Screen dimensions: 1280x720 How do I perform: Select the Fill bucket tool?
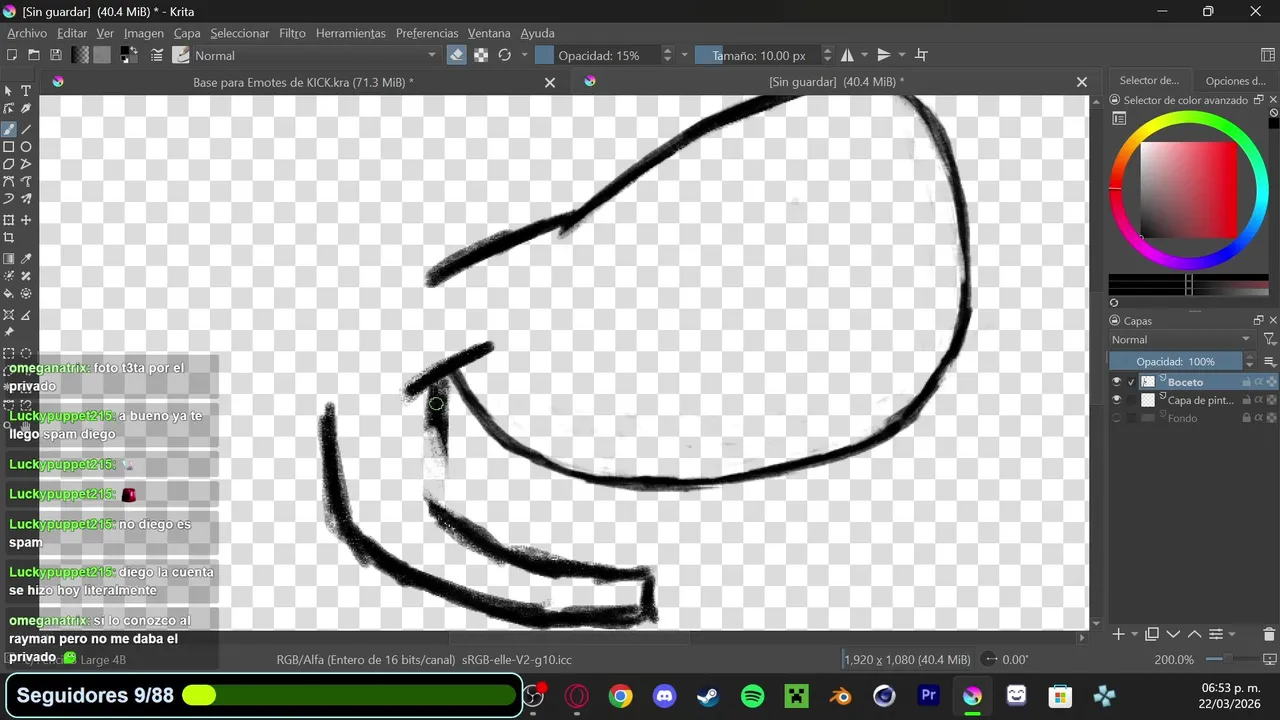[x=9, y=294]
